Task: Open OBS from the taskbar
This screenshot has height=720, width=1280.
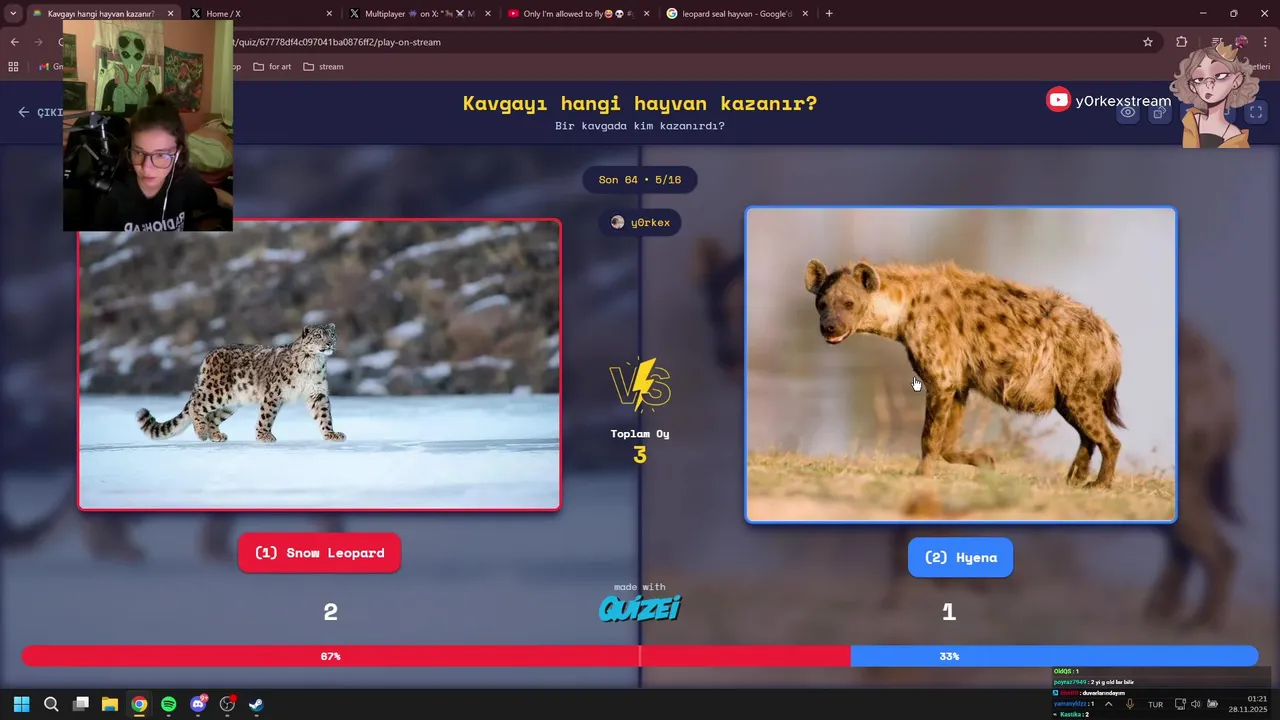Action: coord(227,704)
